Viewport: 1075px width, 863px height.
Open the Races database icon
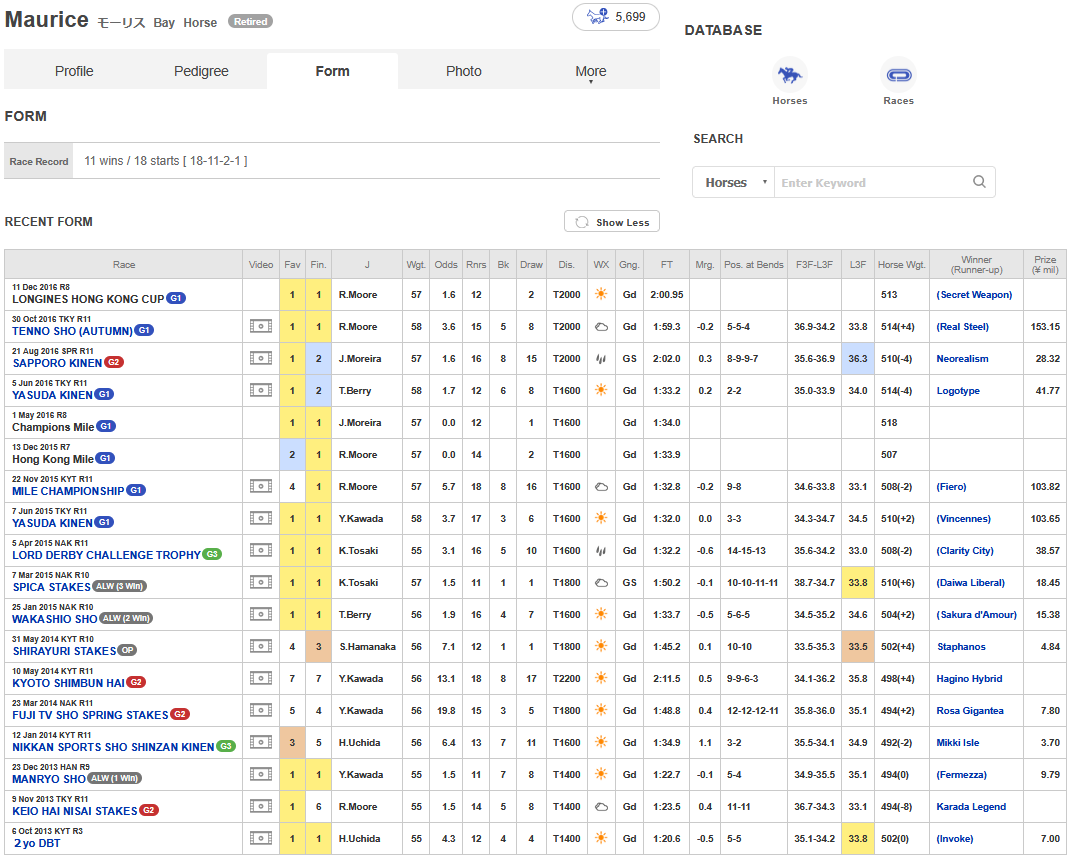pyautogui.click(x=898, y=75)
